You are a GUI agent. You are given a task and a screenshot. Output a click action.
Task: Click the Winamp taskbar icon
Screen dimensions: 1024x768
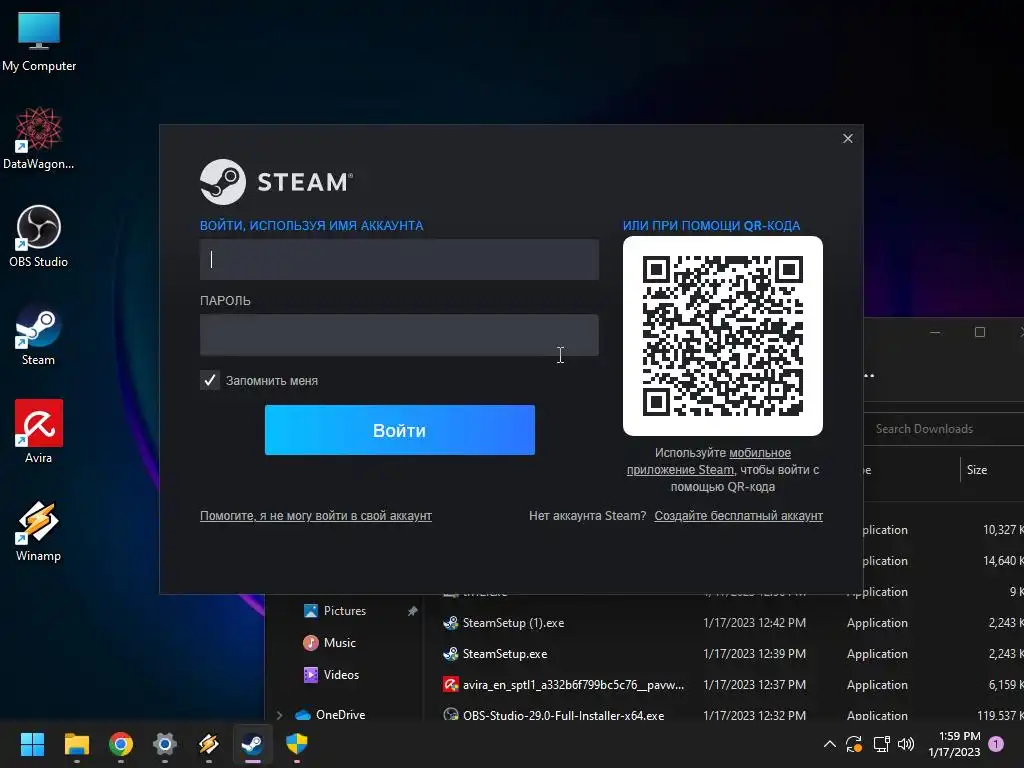click(x=208, y=744)
